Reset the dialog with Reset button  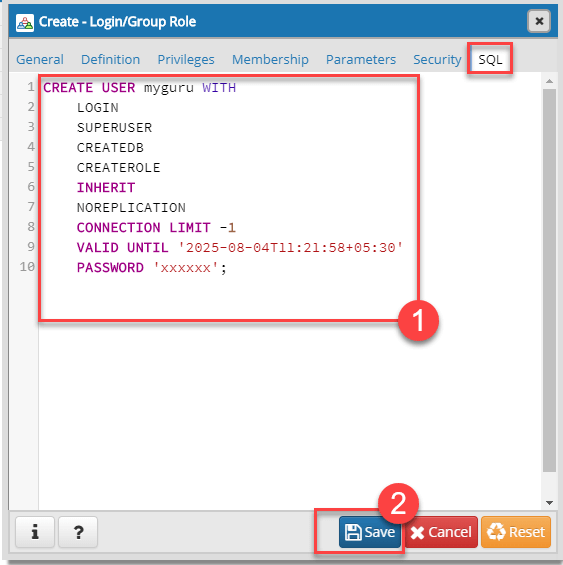(516, 532)
